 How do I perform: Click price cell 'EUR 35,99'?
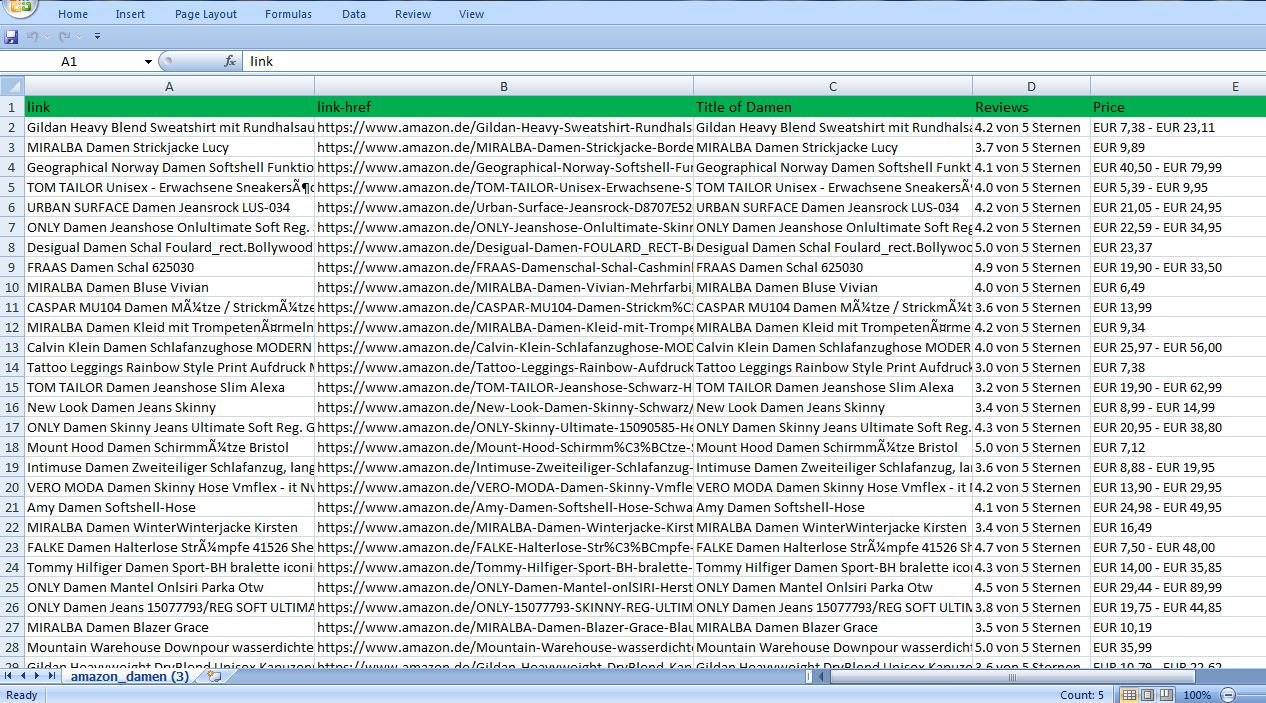(1178, 647)
